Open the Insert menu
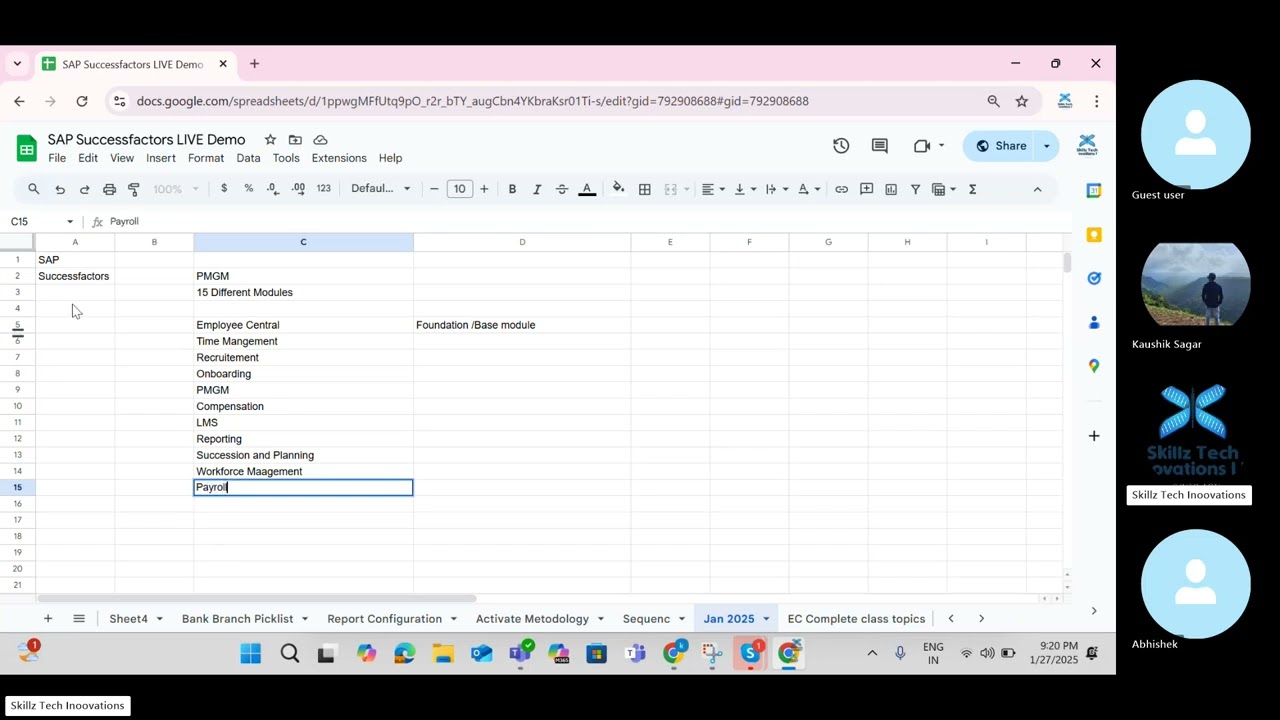 coord(161,158)
